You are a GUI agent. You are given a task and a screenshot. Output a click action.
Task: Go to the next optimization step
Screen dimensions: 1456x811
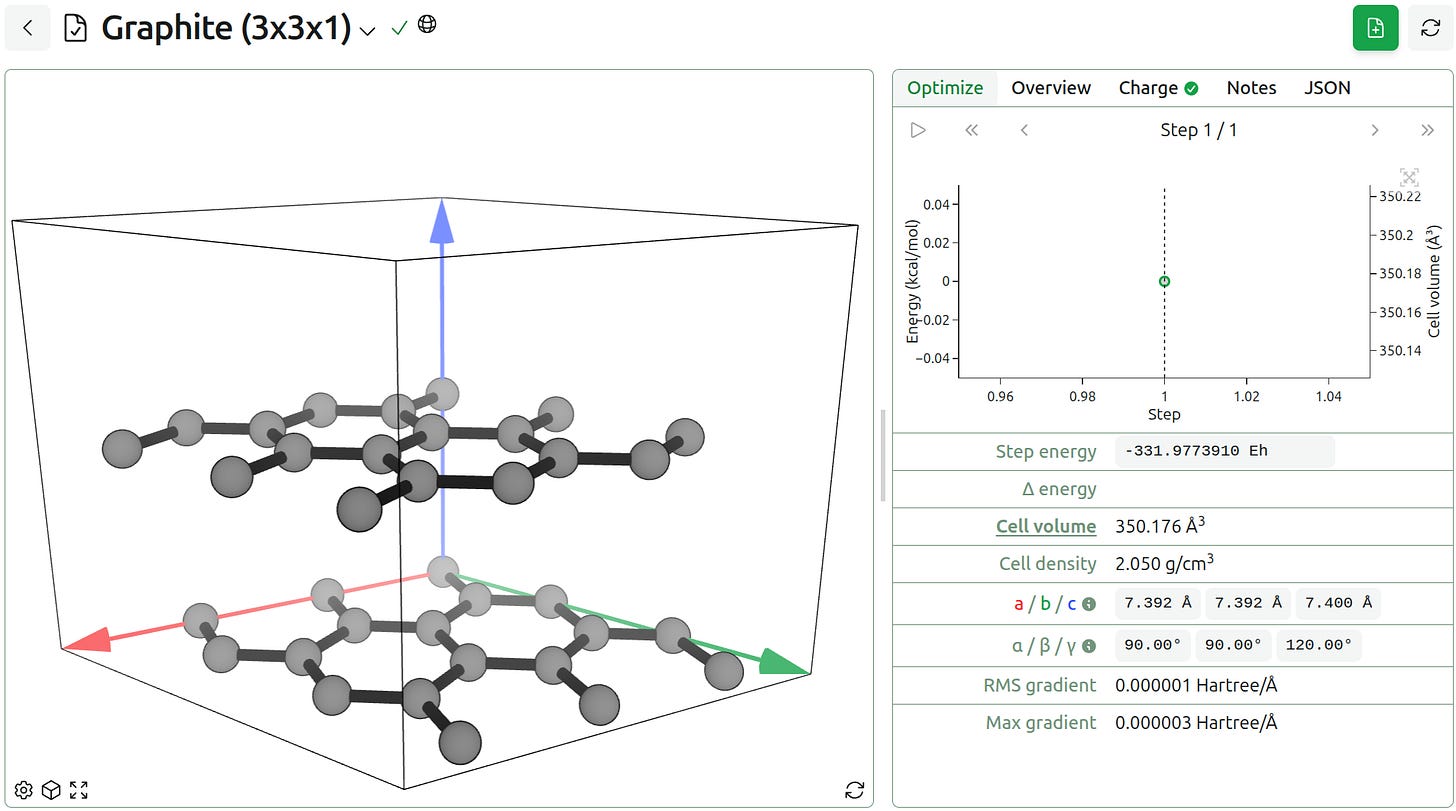(x=1375, y=130)
